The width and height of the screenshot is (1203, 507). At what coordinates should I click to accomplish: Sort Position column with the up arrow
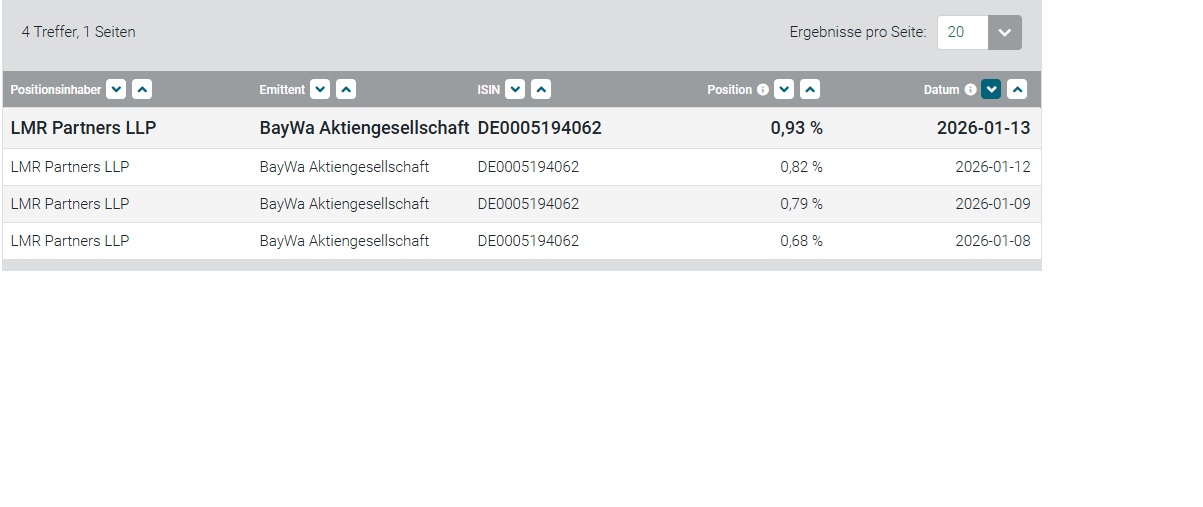pos(811,90)
